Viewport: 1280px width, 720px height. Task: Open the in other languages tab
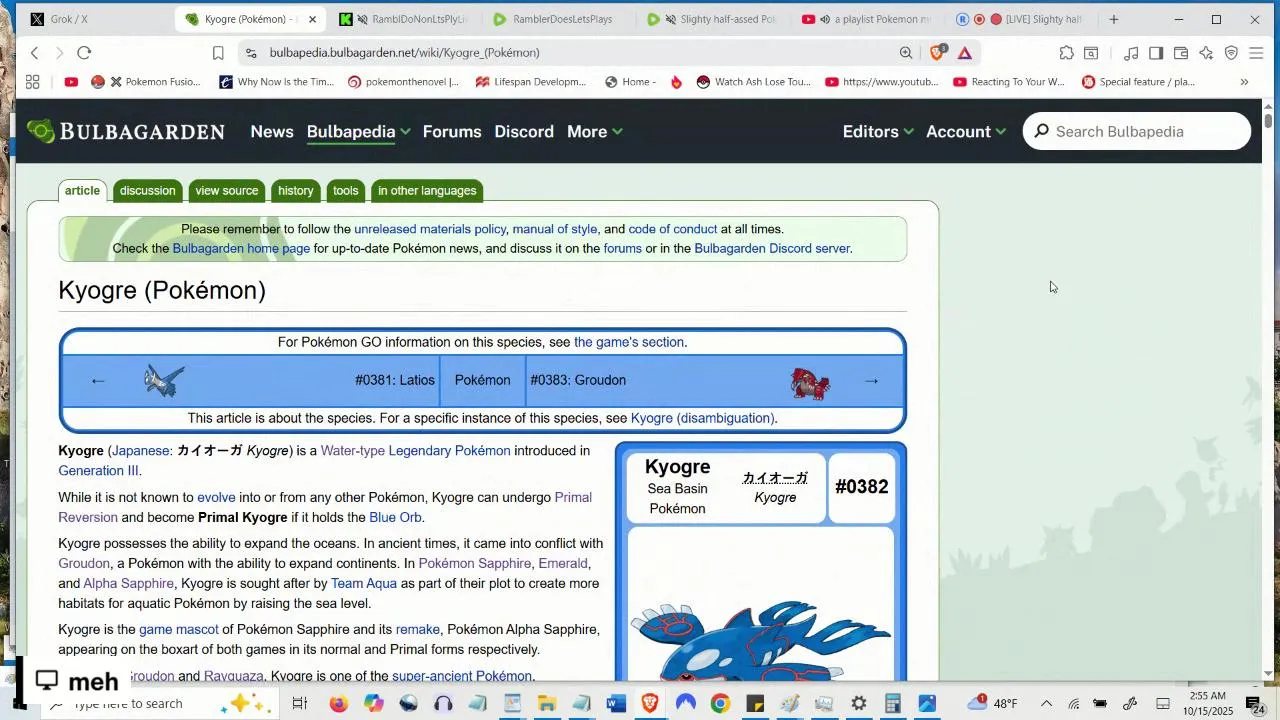(x=427, y=190)
